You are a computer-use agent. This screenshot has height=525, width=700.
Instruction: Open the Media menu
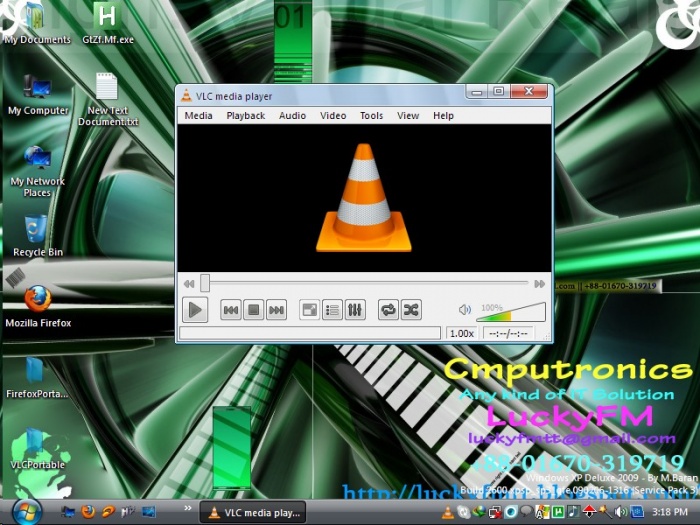pyautogui.click(x=199, y=116)
